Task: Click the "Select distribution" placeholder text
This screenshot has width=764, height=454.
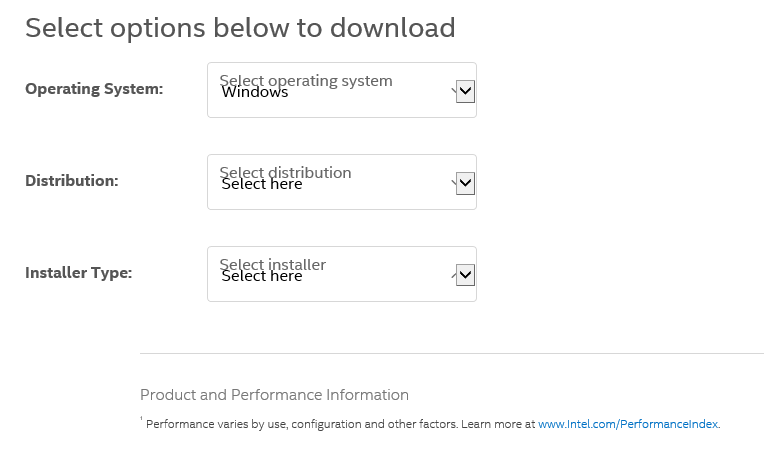Action: click(x=286, y=172)
